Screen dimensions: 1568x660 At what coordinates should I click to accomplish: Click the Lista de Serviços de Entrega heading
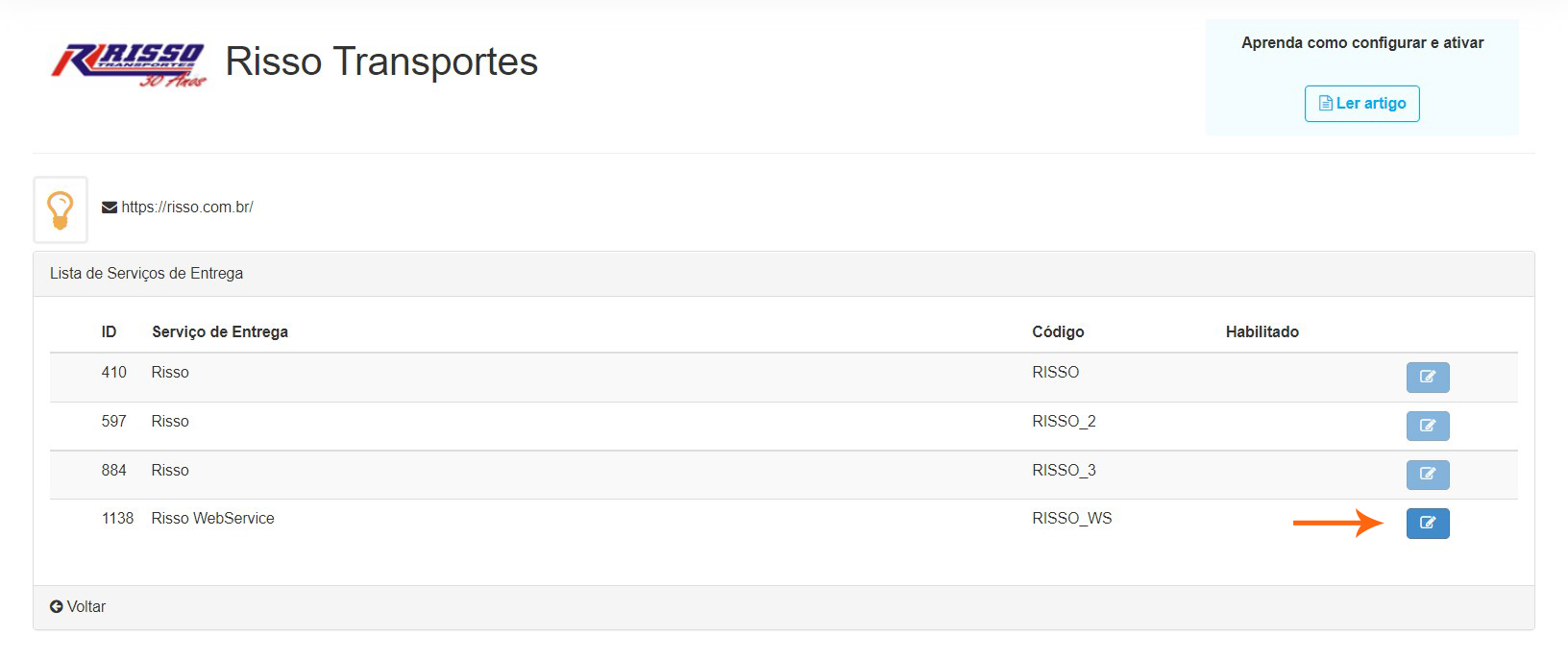click(146, 274)
